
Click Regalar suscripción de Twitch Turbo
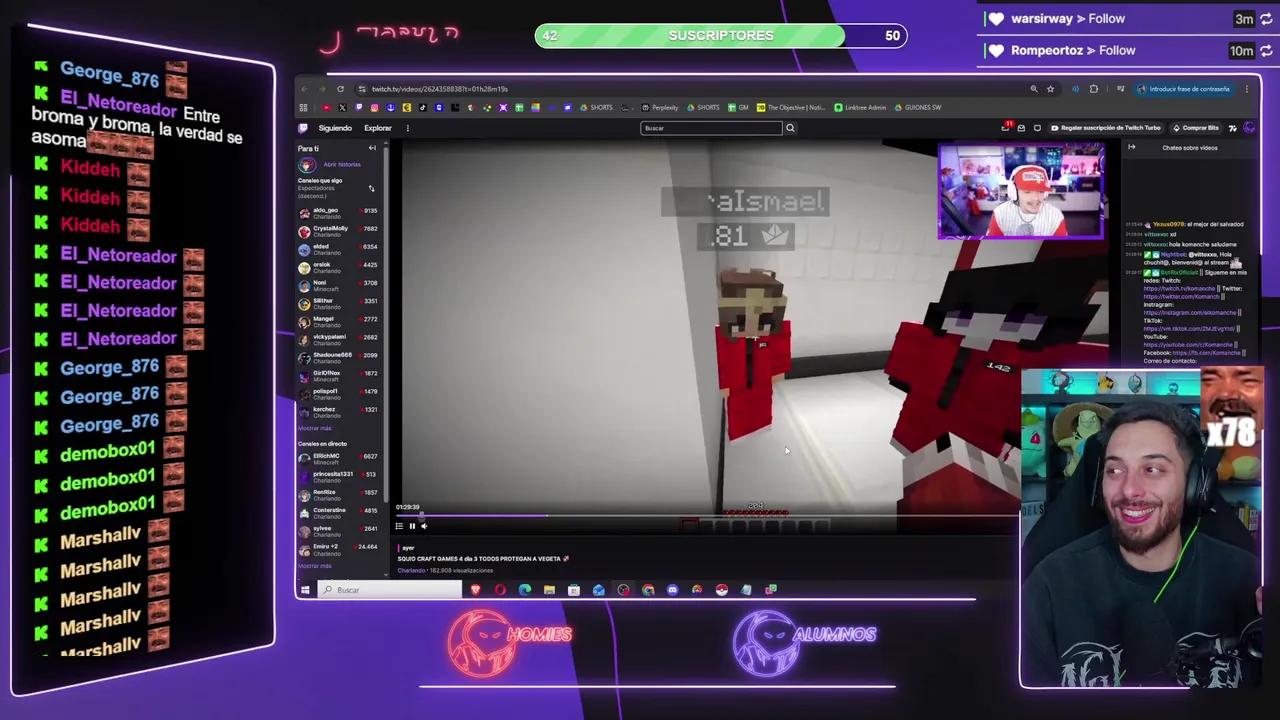1104,128
